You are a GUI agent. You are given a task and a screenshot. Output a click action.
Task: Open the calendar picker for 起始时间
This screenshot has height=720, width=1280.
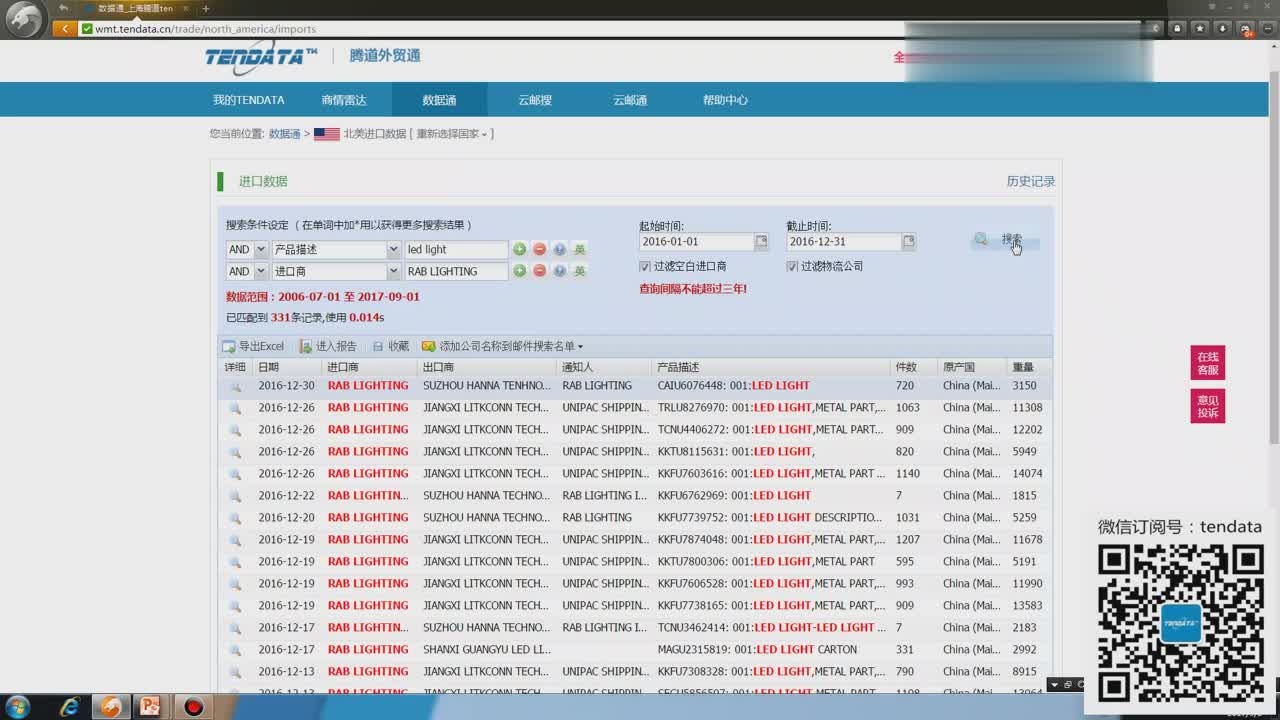761,242
